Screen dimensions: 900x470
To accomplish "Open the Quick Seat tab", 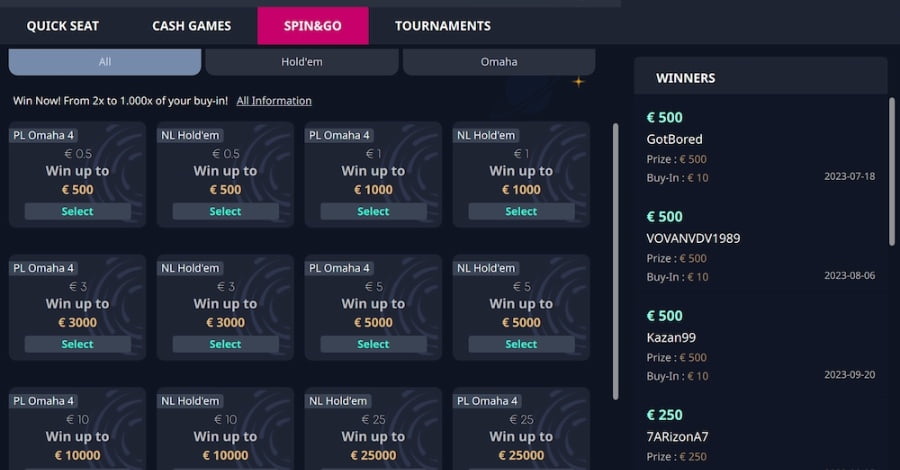I will (x=63, y=26).
